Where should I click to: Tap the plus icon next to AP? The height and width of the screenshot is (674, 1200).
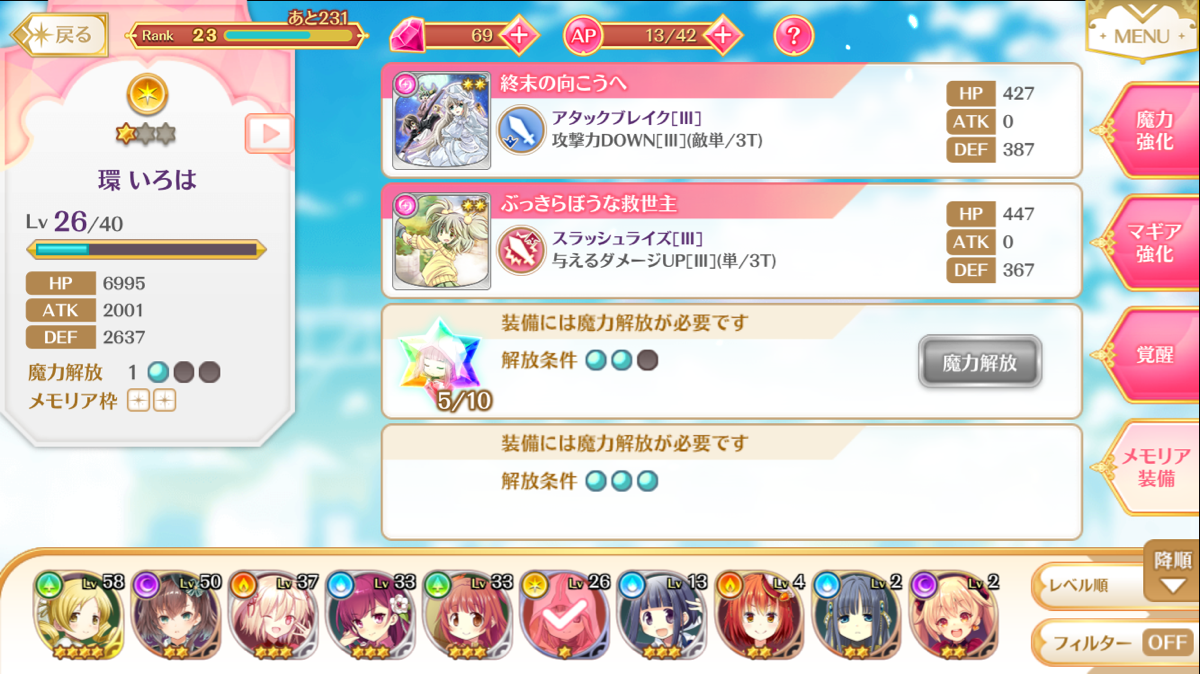point(724,37)
